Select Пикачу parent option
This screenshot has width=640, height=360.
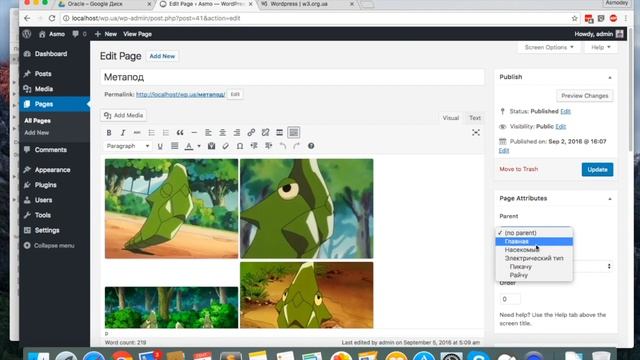pos(534,267)
